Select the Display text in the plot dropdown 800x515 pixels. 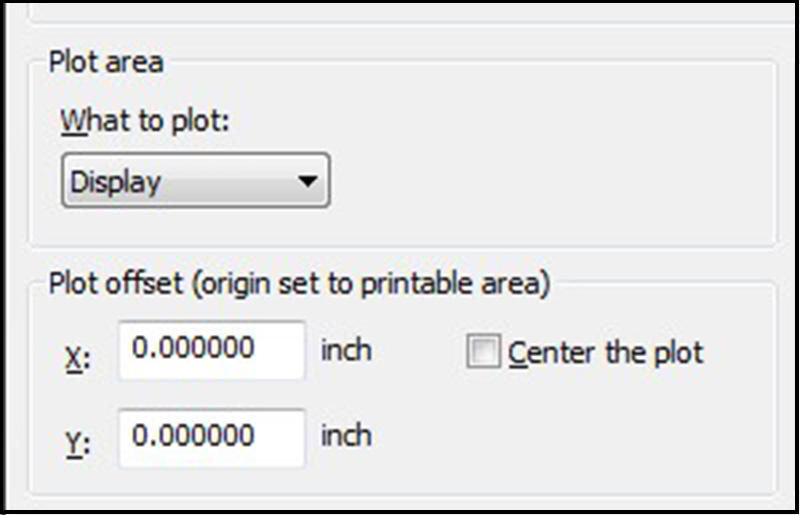[116, 182]
